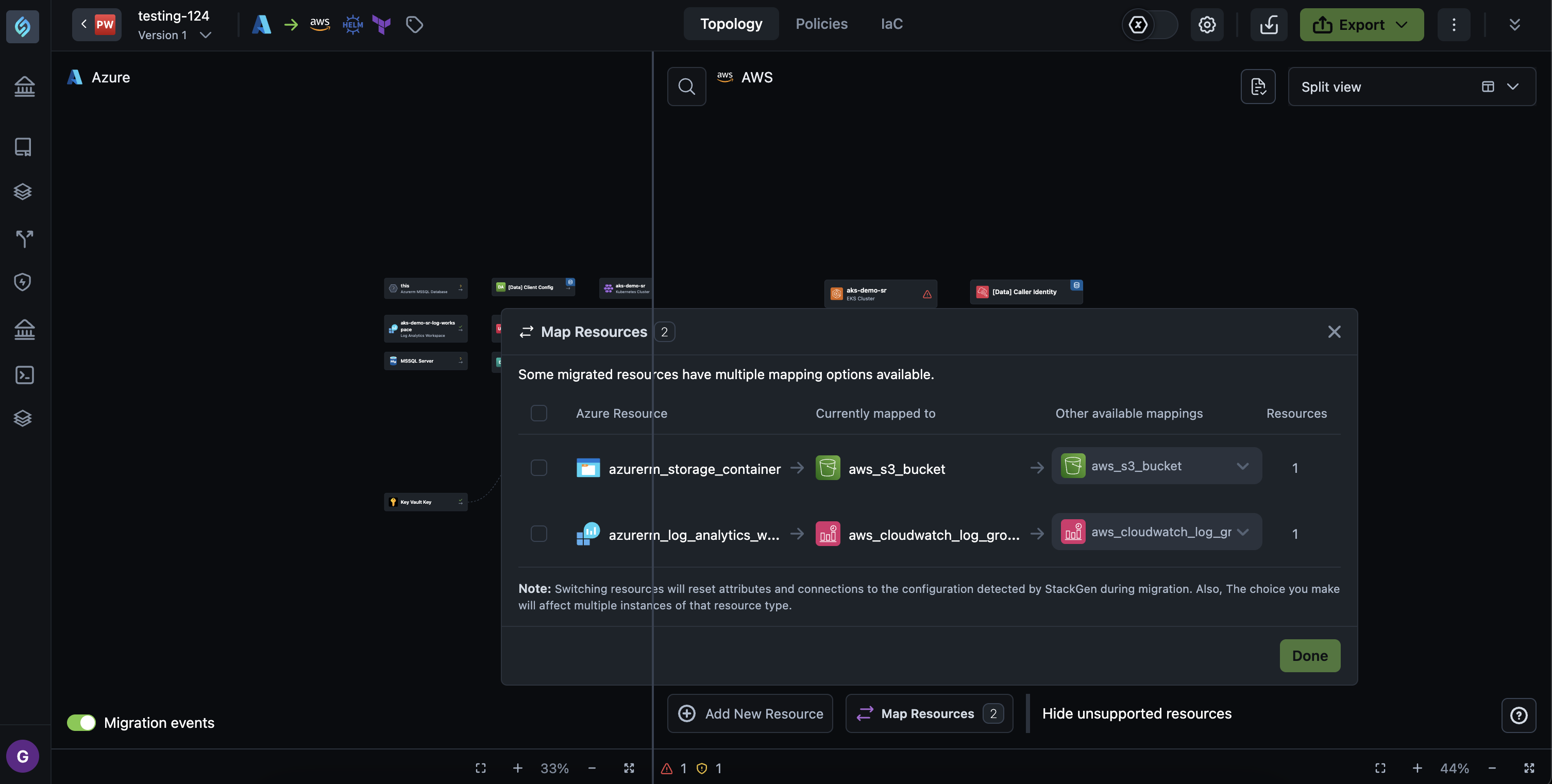Viewport: 1552px width, 784px height.
Task: Select the MSSQL Server node
Action: pyautogui.click(x=425, y=361)
